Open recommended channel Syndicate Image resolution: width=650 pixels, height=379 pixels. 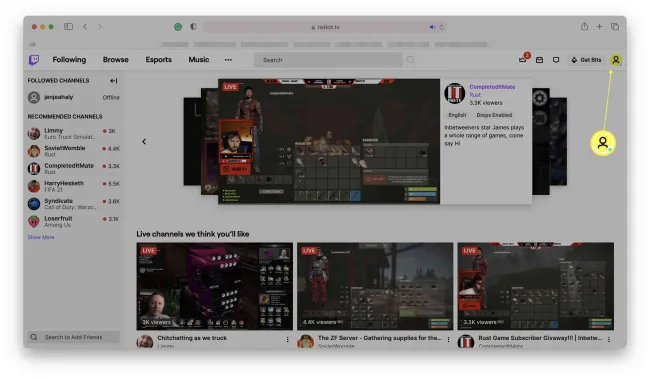[73, 204]
